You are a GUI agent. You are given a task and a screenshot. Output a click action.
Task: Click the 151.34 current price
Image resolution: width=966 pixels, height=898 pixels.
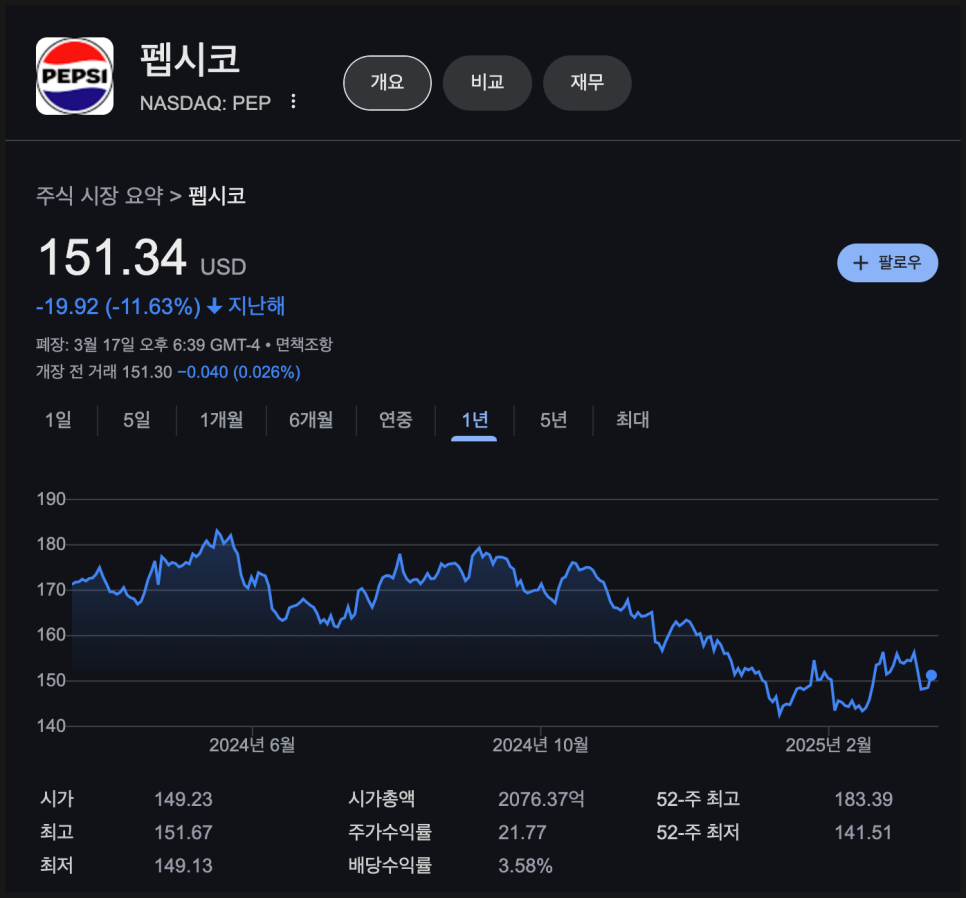click(112, 257)
